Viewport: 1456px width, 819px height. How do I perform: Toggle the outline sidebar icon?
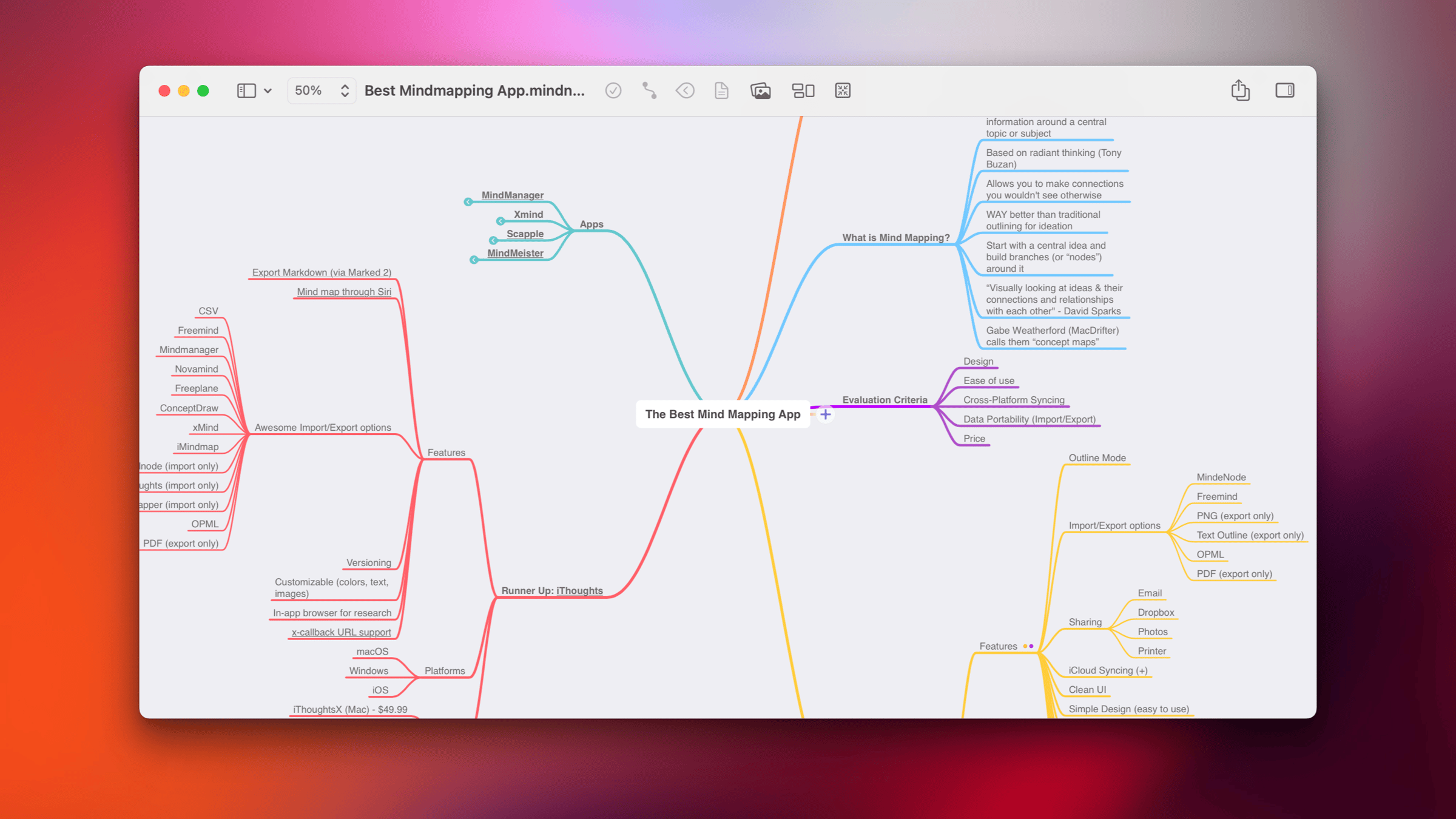coord(246,91)
